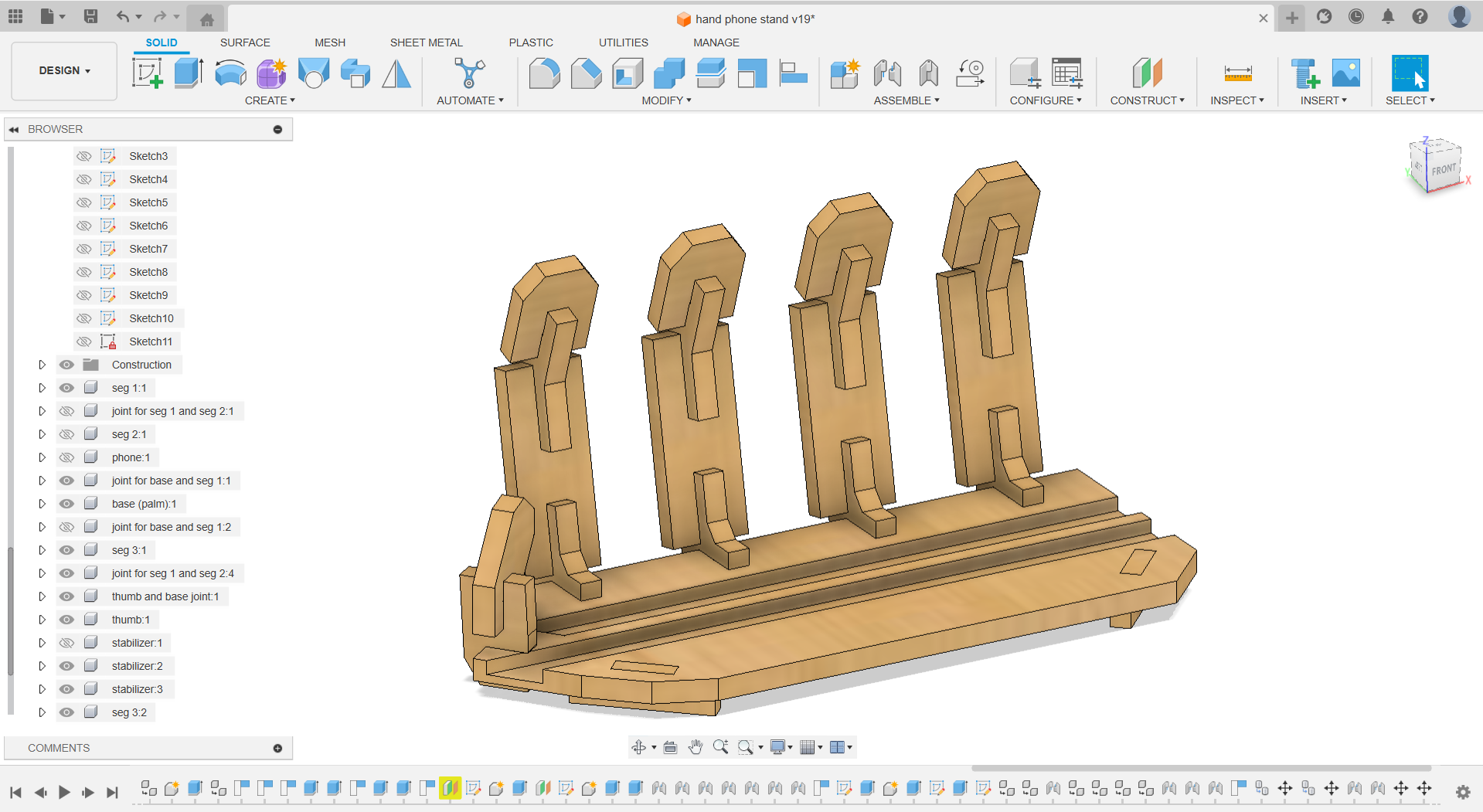Click the browser panel vertical scrollbar
This screenshot has height=812, width=1483.
coord(10,610)
